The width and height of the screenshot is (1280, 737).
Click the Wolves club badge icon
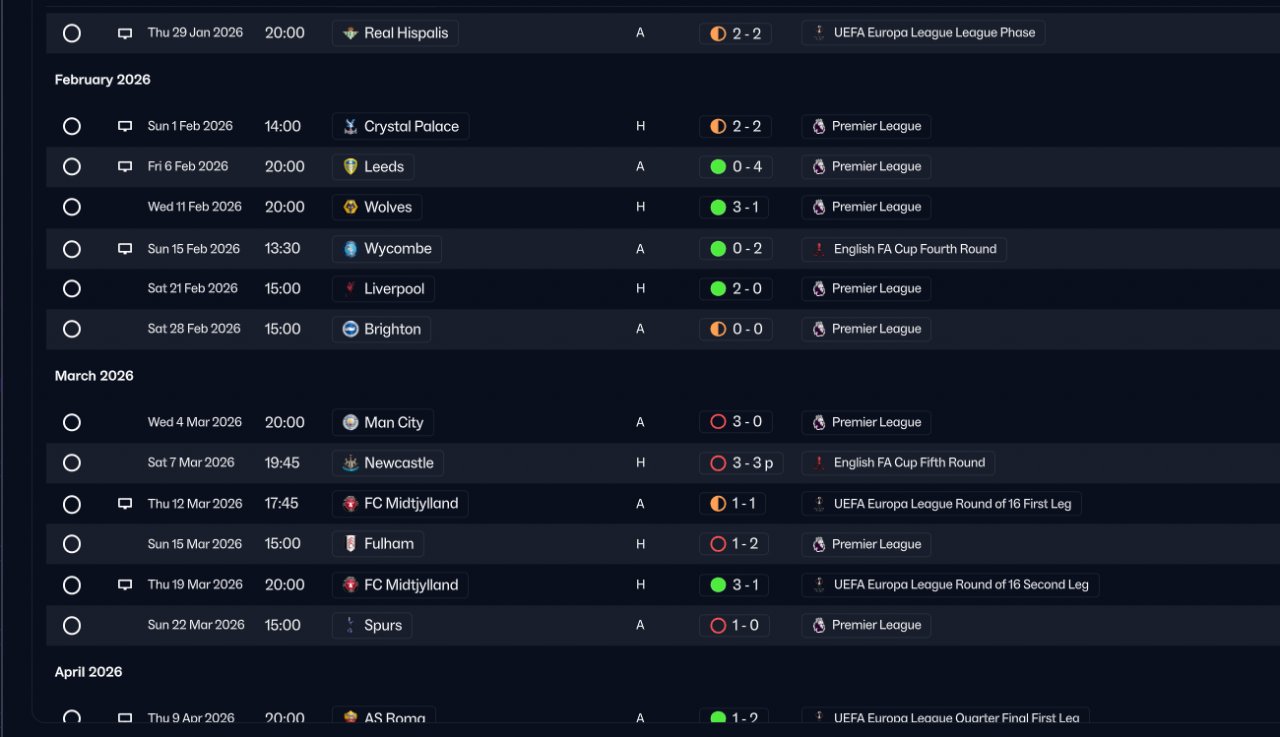(x=350, y=207)
